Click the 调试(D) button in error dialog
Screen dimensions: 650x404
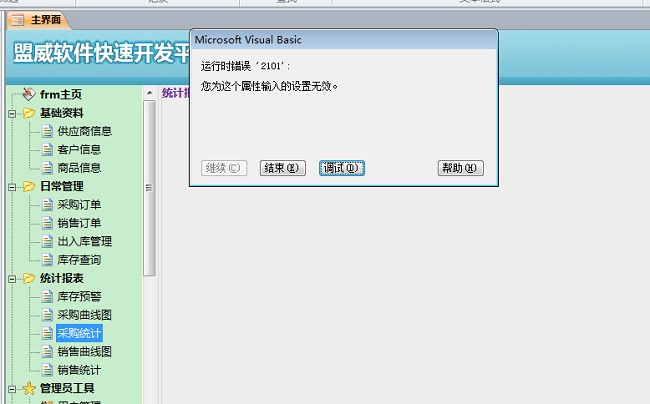pos(342,168)
